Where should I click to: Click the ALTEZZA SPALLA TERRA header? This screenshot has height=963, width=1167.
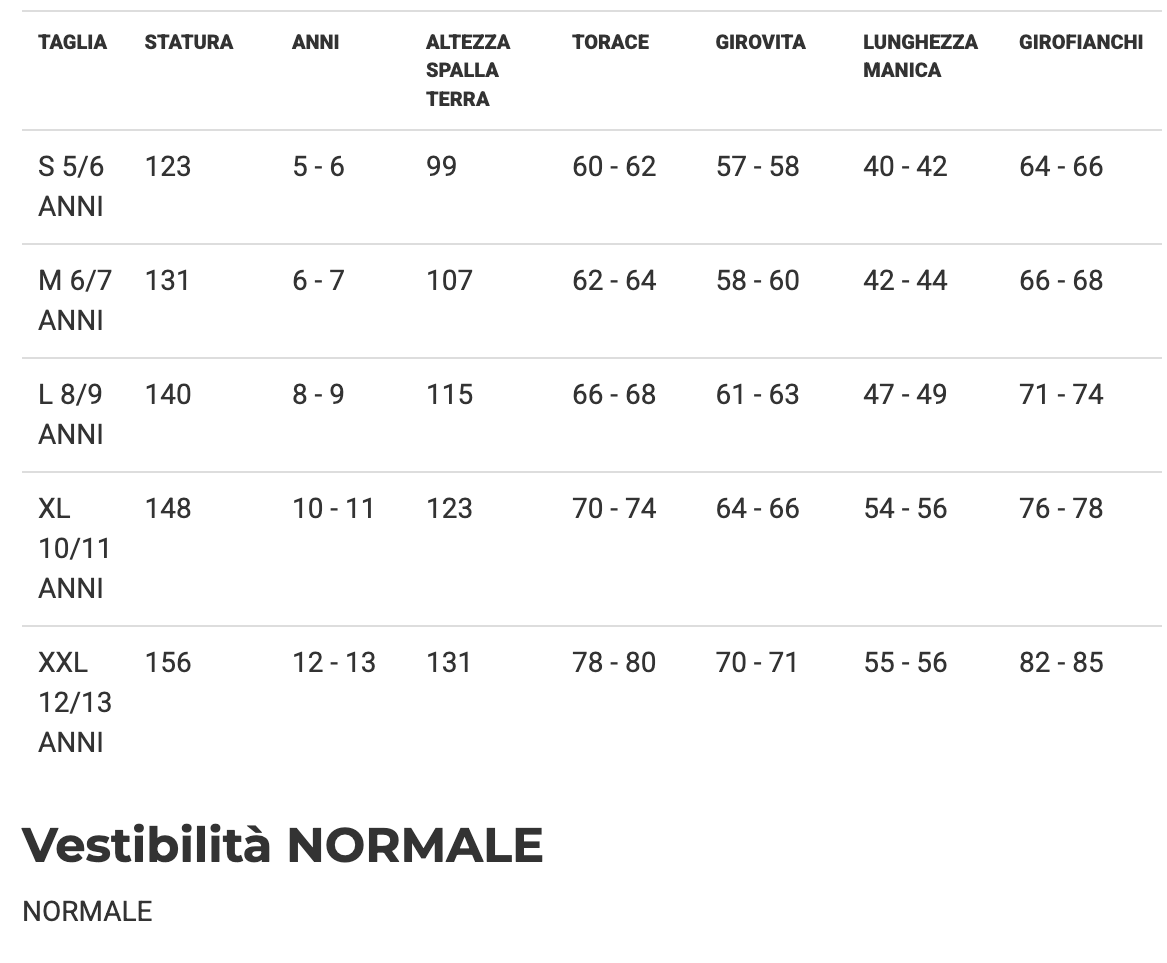pyautogui.click(x=467, y=70)
